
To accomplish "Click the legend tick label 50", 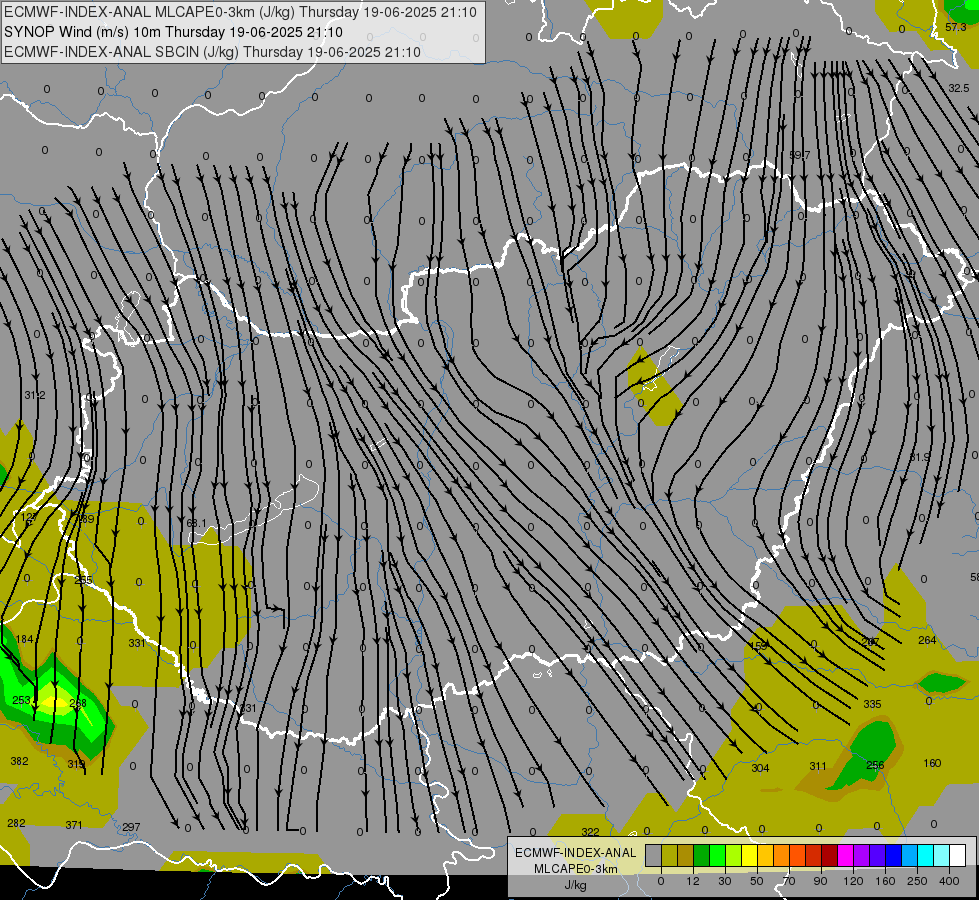I will [757, 881].
